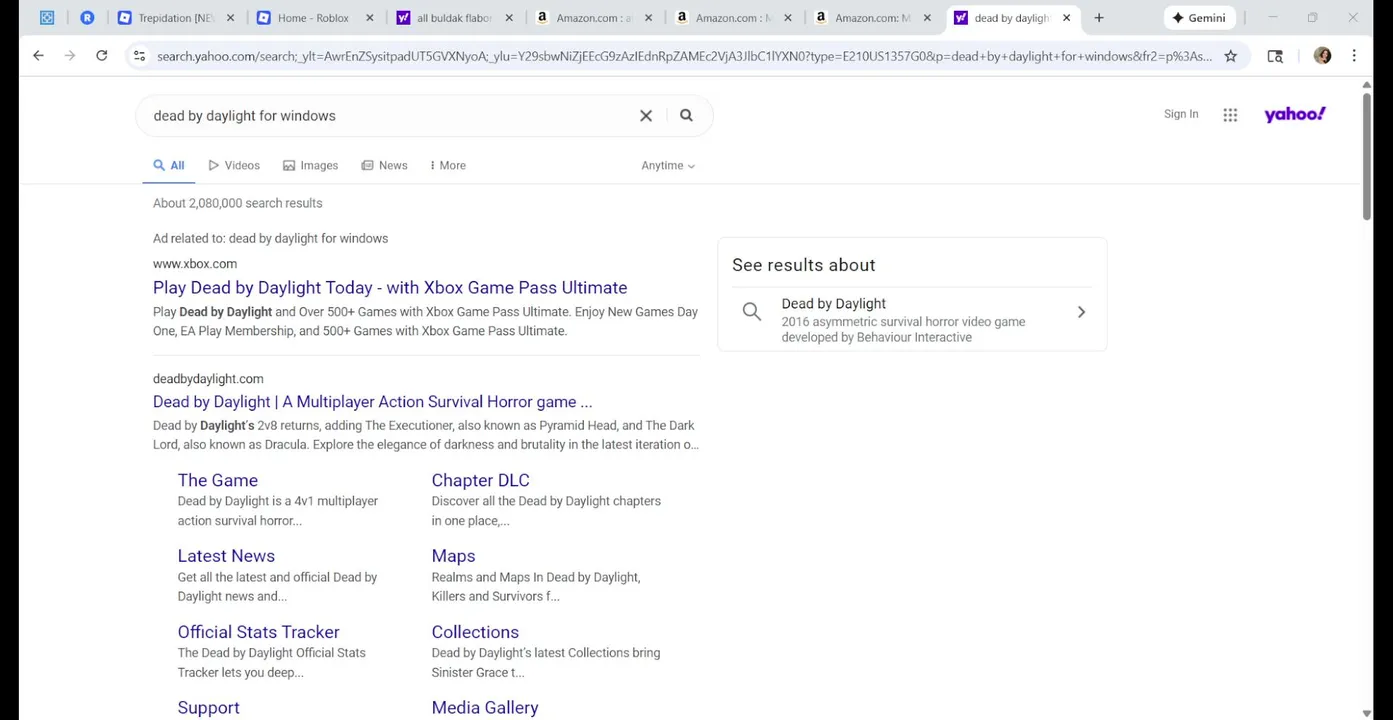
Task: Open the Anytime time filter dropdown
Action: pyautogui.click(x=668, y=166)
